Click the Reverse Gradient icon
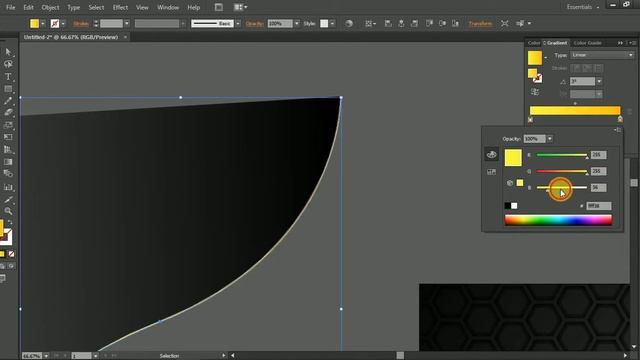The image size is (640, 360). click(535, 92)
